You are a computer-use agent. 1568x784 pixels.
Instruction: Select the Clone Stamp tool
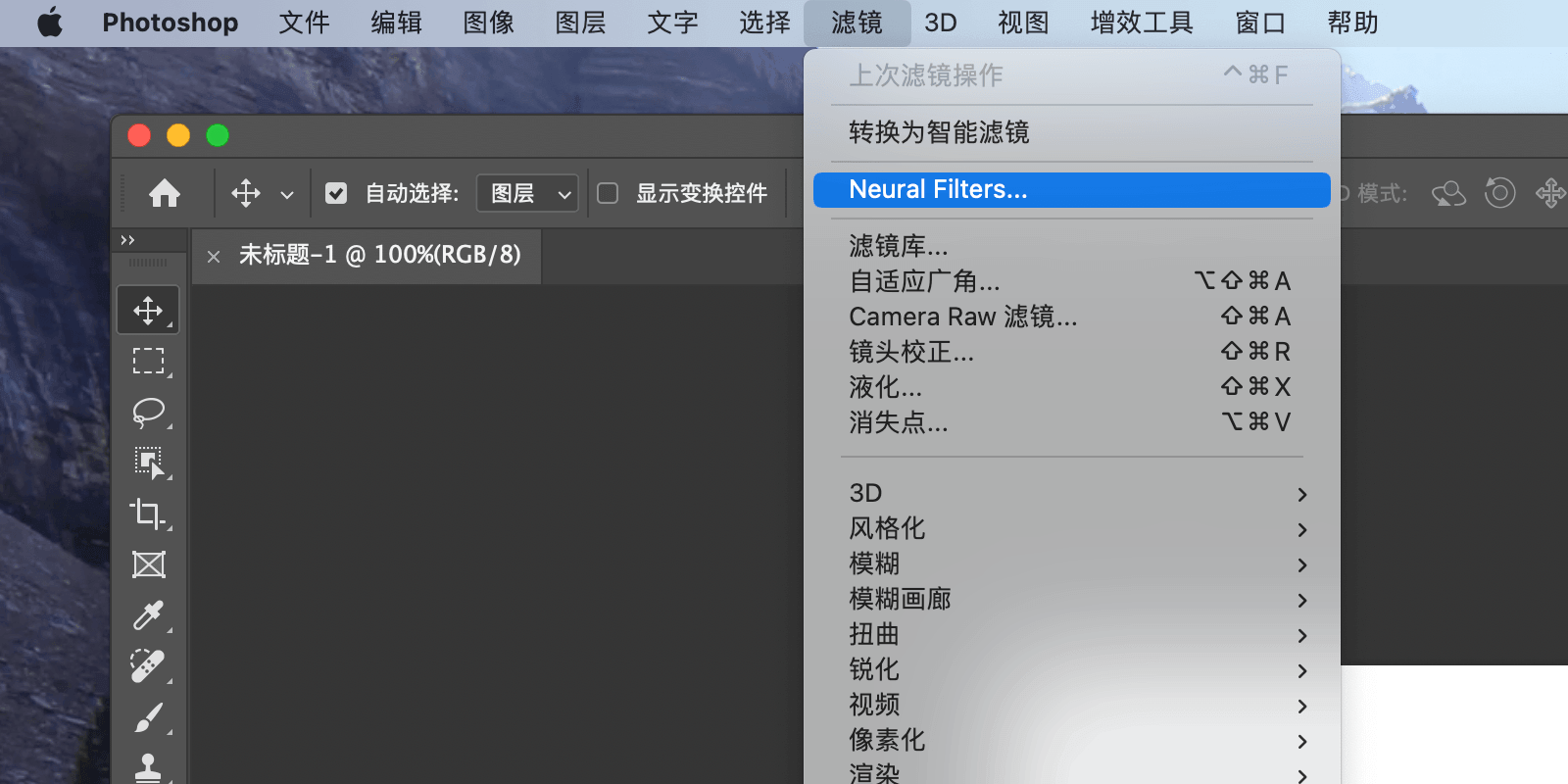pyautogui.click(x=148, y=767)
